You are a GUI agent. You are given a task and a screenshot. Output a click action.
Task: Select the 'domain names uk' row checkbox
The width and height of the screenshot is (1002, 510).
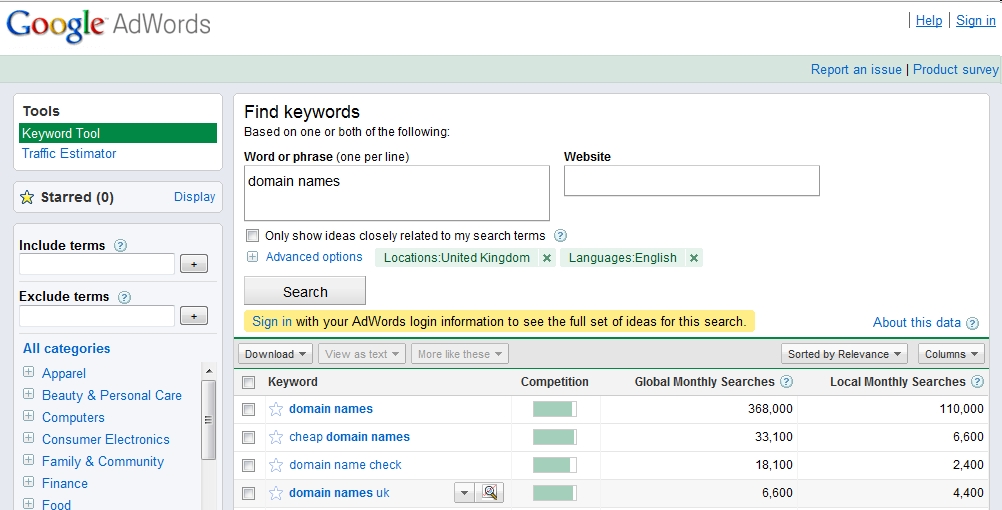pos(249,493)
